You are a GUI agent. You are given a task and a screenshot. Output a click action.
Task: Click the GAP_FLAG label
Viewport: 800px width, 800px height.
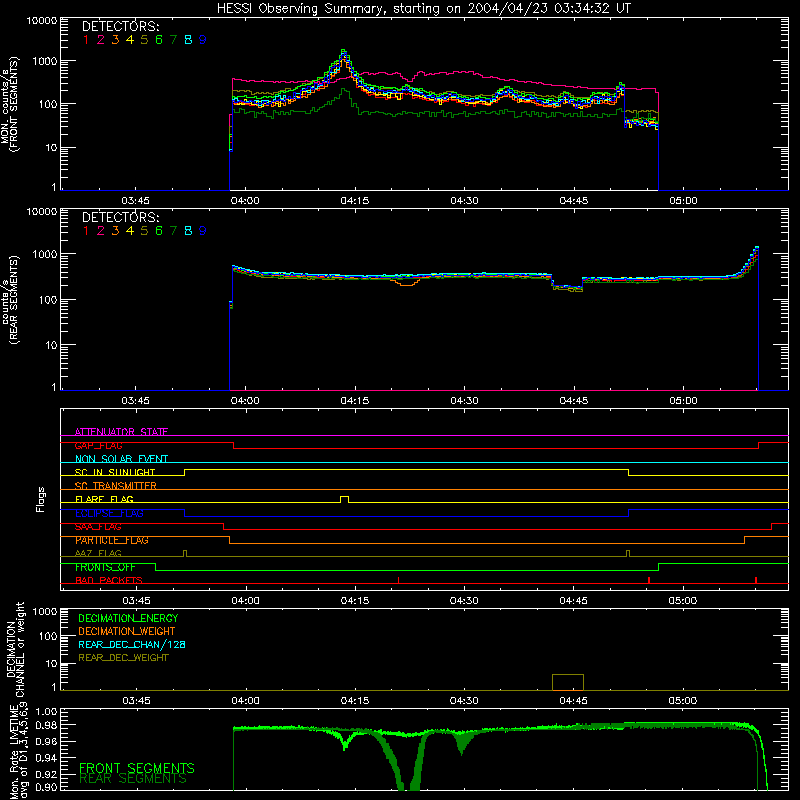pyautogui.click(x=98, y=445)
